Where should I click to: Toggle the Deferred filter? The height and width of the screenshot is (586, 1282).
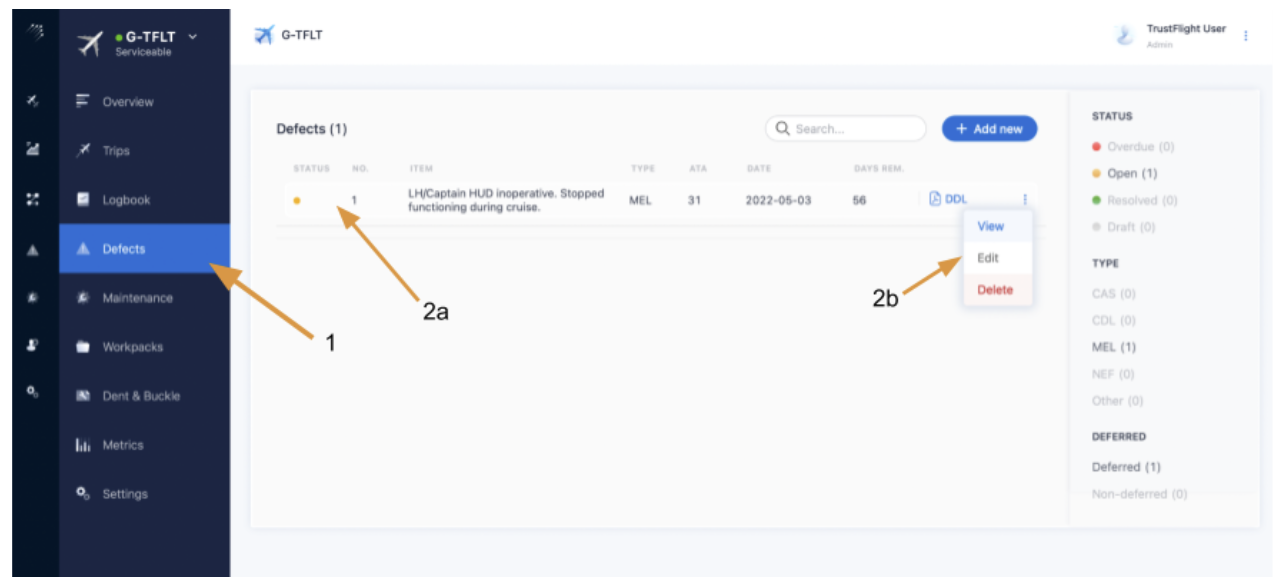click(1126, 467)
